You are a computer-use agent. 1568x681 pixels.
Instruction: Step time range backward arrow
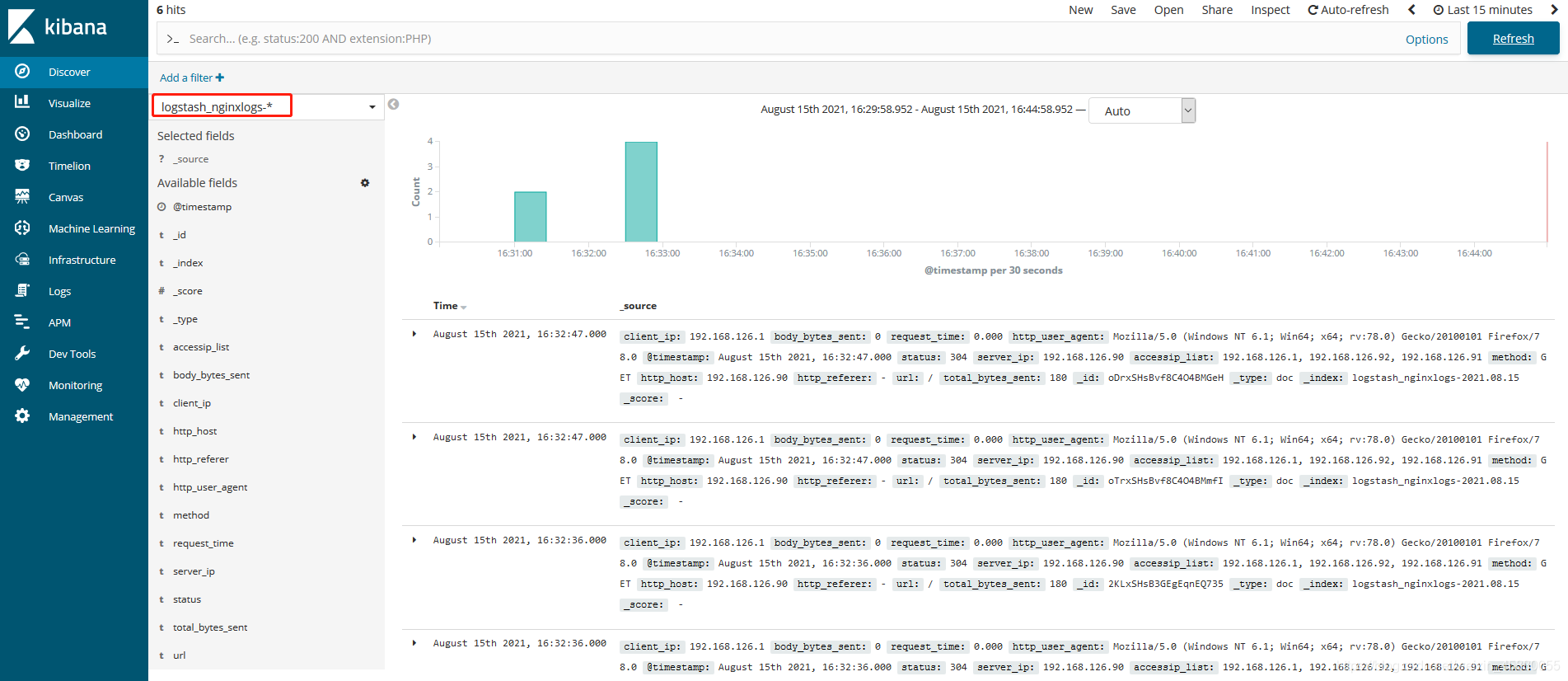click(x=1411, y=10)
